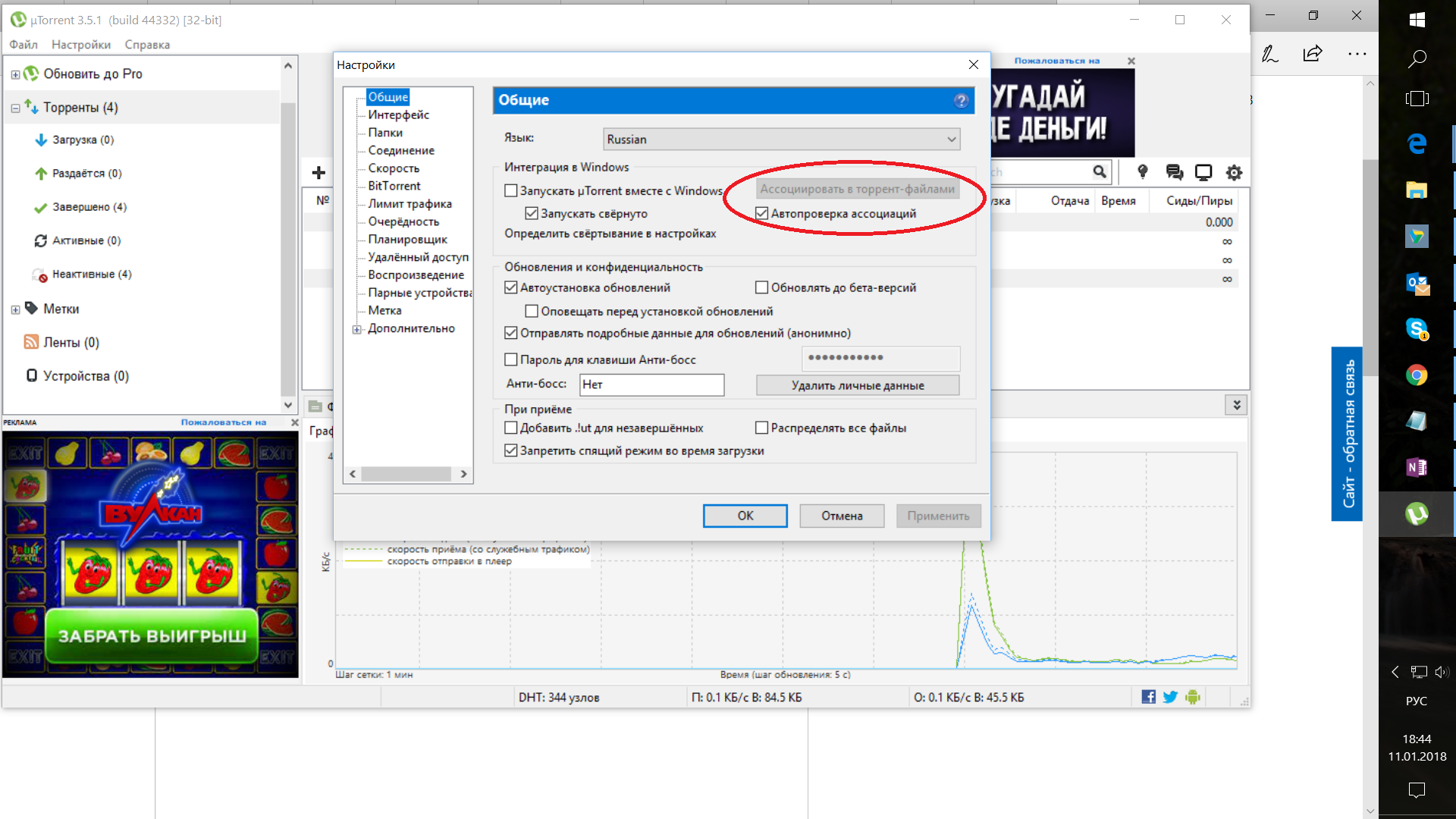
Task: Uncheck Отправлять подробные данные для обновлений
Action: coord(511,333)
